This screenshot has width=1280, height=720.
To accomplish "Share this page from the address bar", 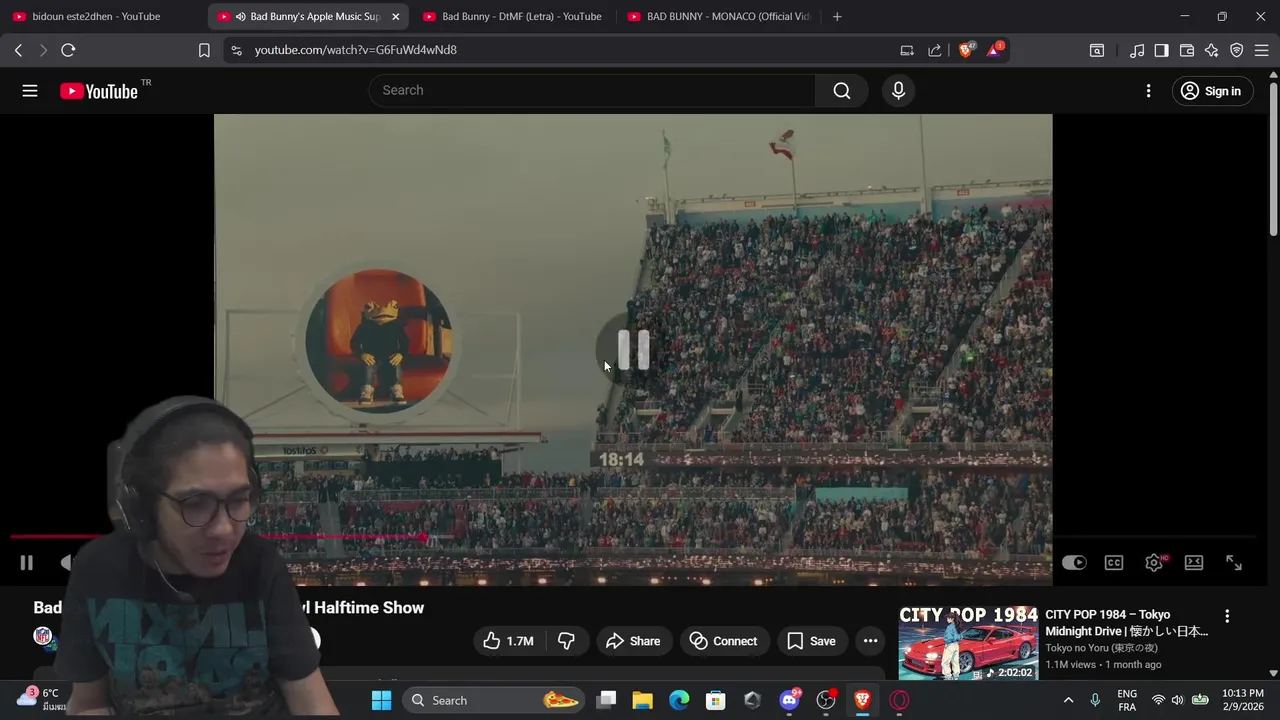I will pos(935,50).
